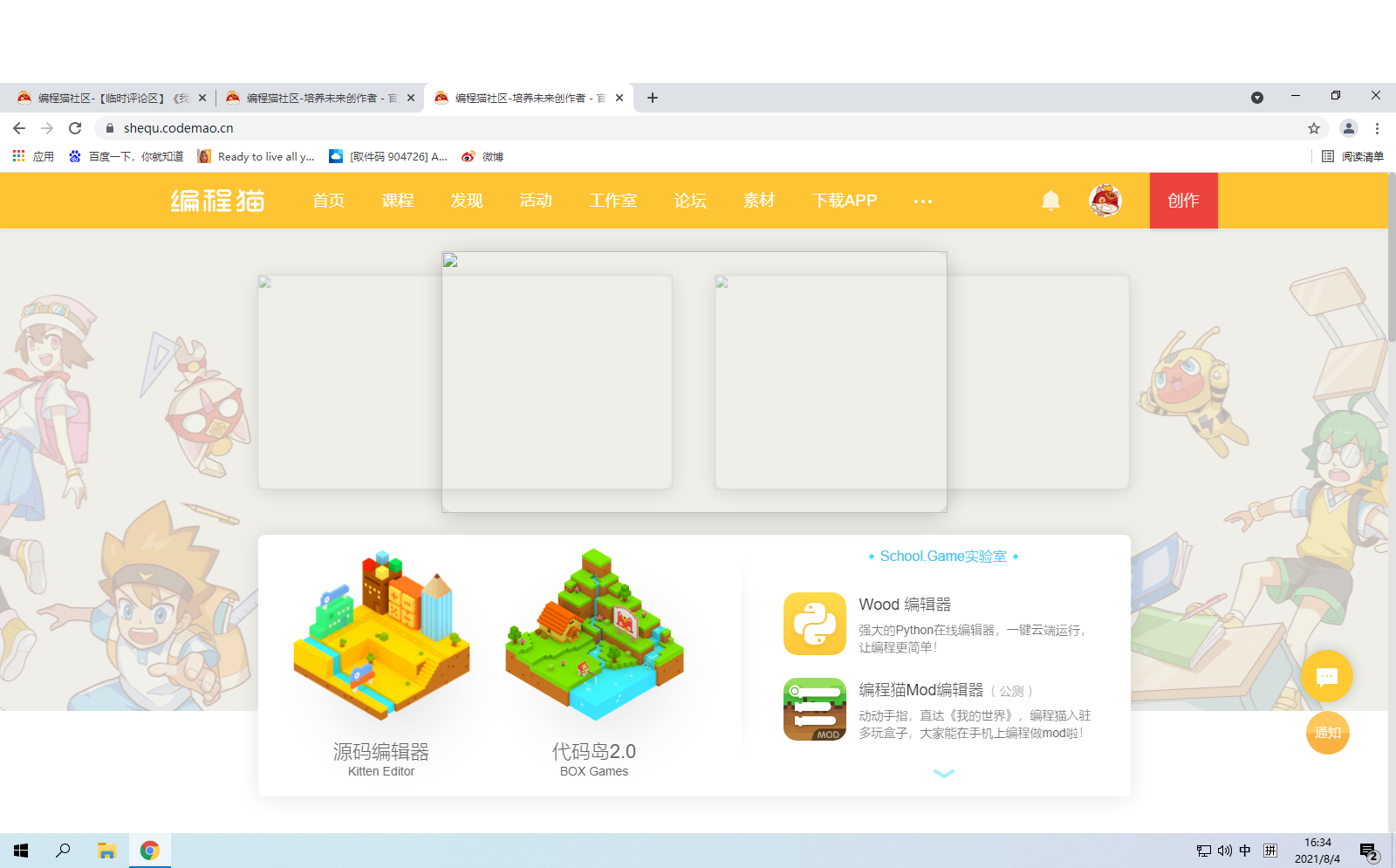
Task: Click the address bar showing shequ.codemao.cn
Action: click(711, 128)
